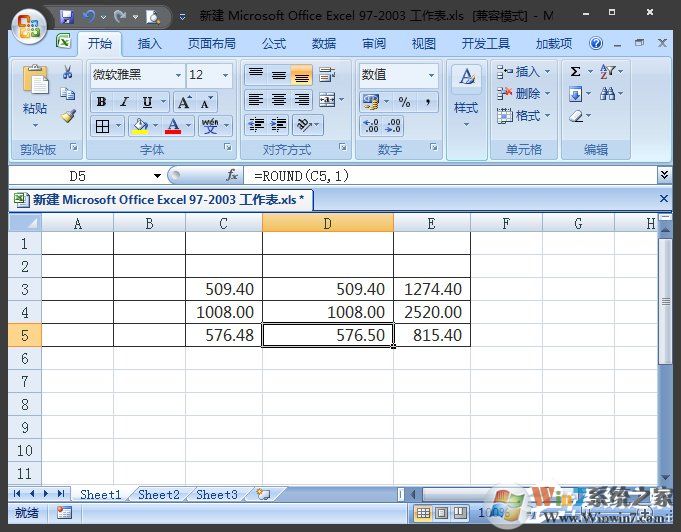The width and height of the screenshot is (681, 532).
Task: Open the font name dropdown 微软雅黑
Action: (x=178, y=76)
